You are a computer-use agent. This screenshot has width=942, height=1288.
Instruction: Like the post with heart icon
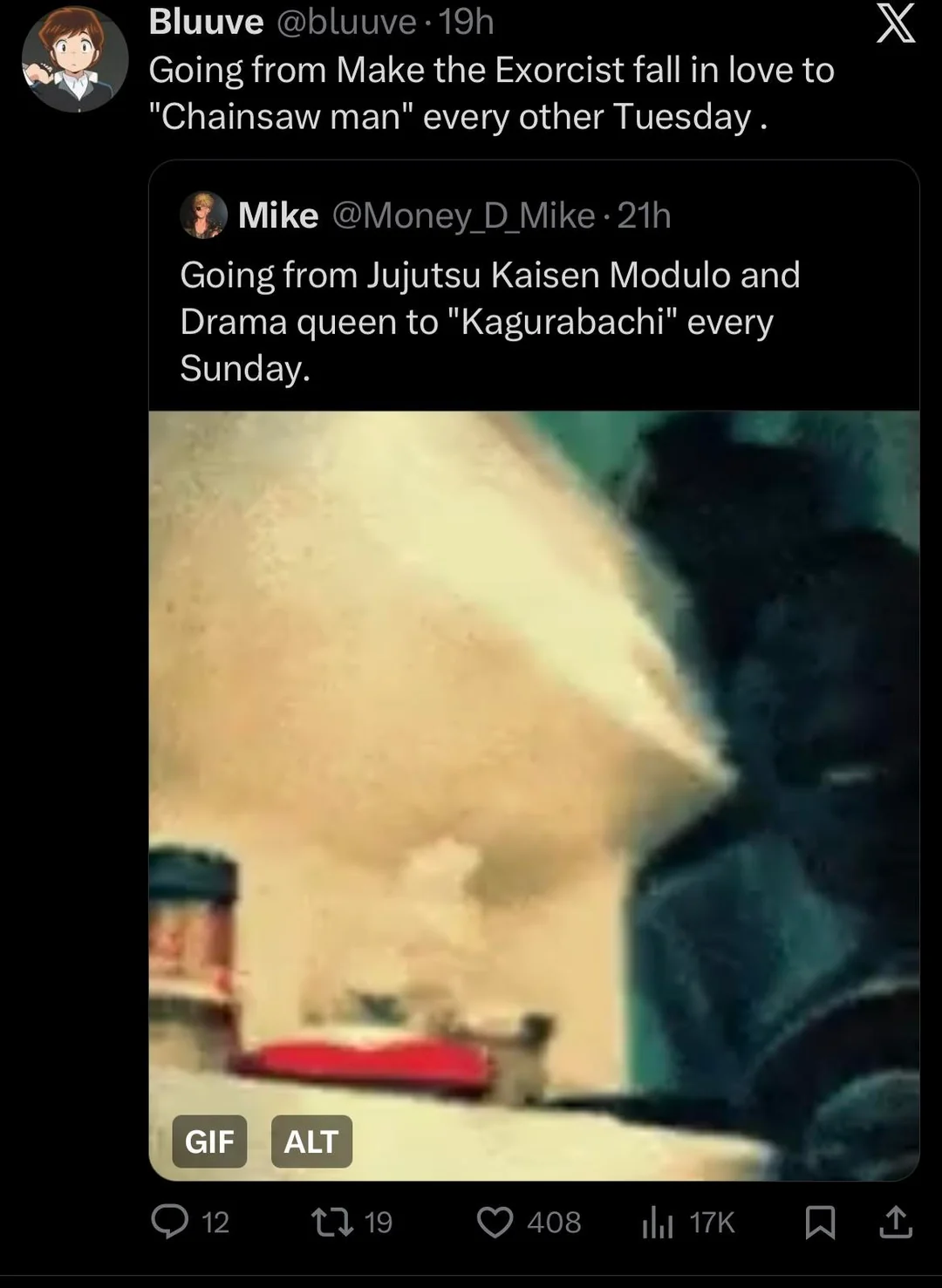point(495,1222)
